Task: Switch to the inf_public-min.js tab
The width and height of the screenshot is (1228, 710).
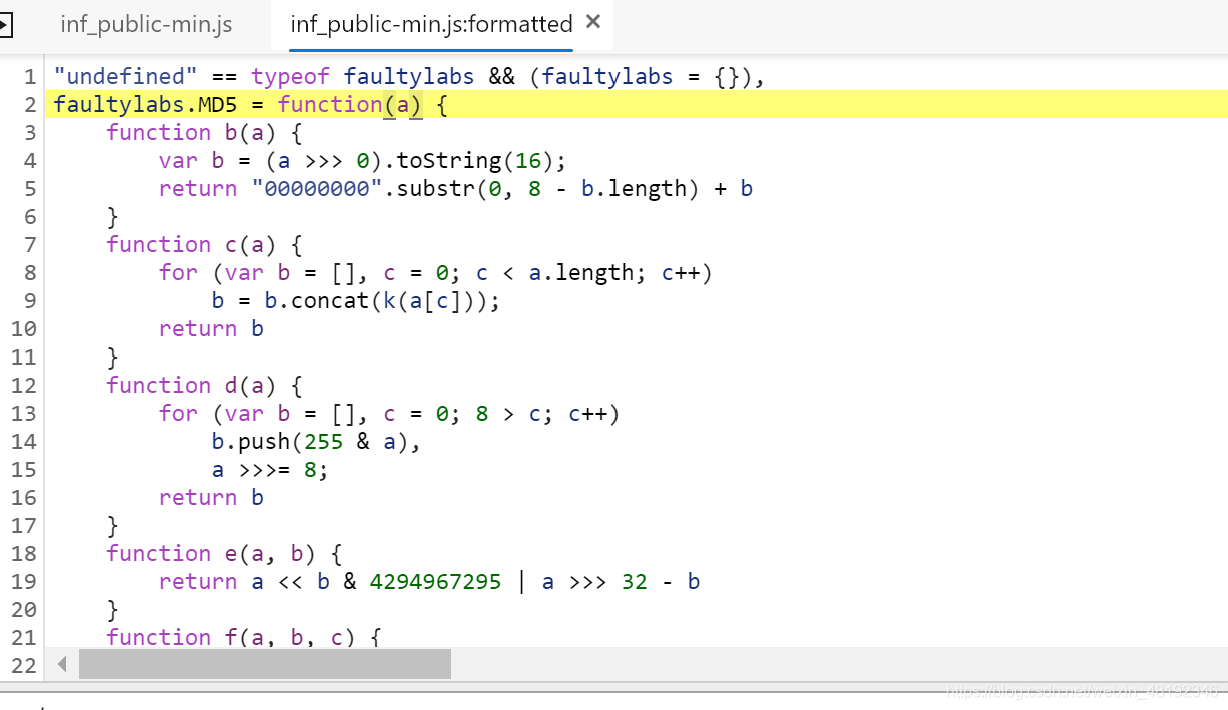Action: pos(146,24)
